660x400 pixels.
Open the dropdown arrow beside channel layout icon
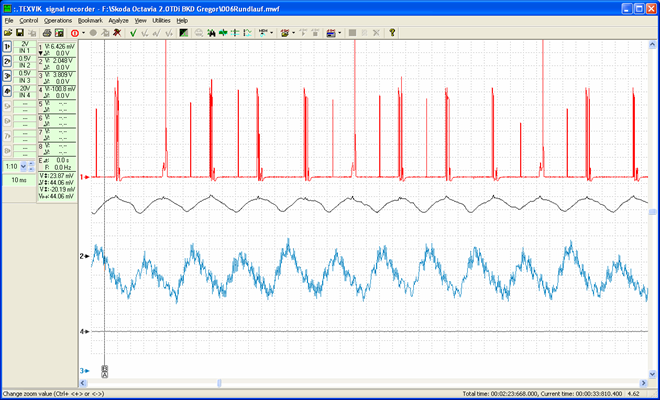tap(339, 32)
